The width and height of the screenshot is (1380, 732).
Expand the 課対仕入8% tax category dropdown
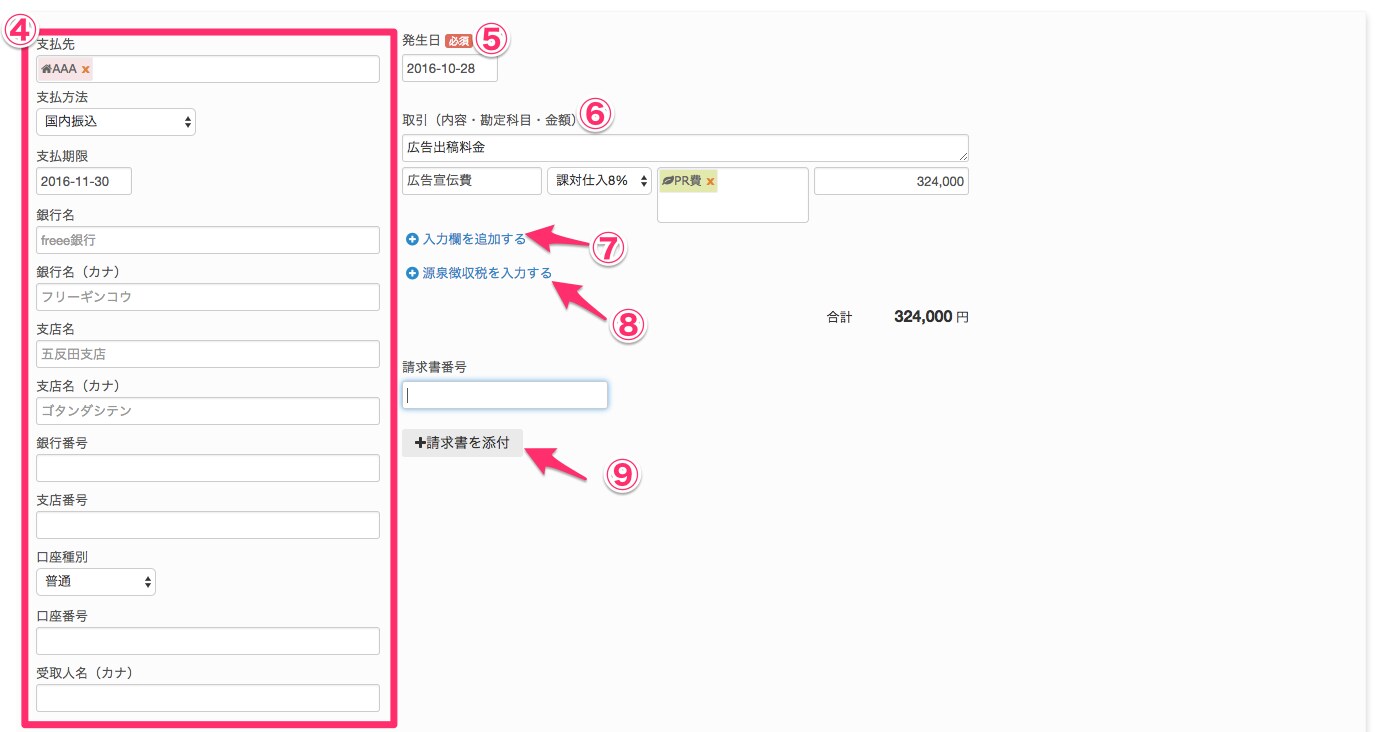[x=599, y=181]
